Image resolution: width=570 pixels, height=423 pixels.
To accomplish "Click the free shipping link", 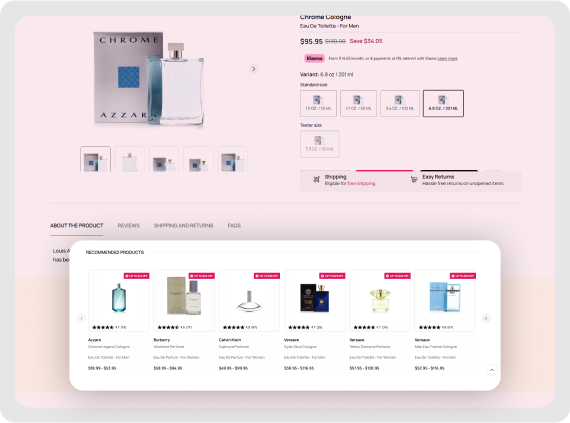I will point(361,184).
